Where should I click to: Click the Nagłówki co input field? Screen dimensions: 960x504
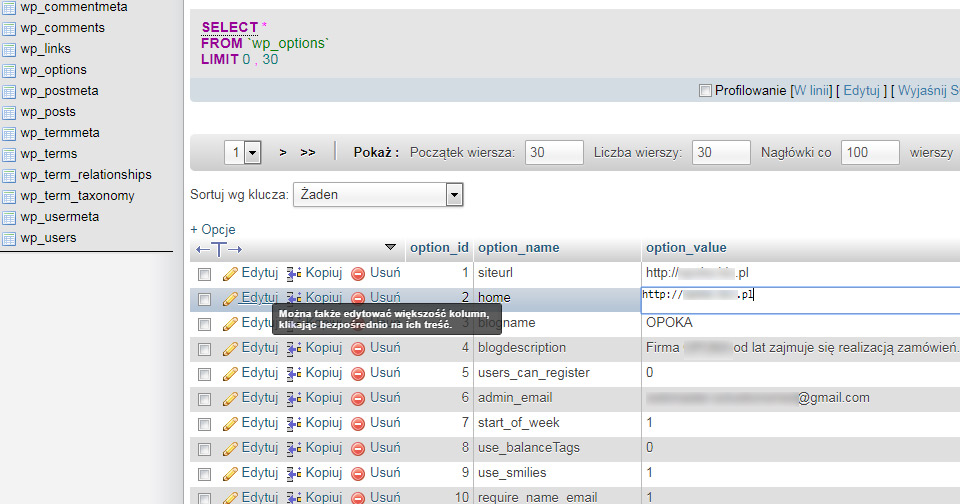870,152
